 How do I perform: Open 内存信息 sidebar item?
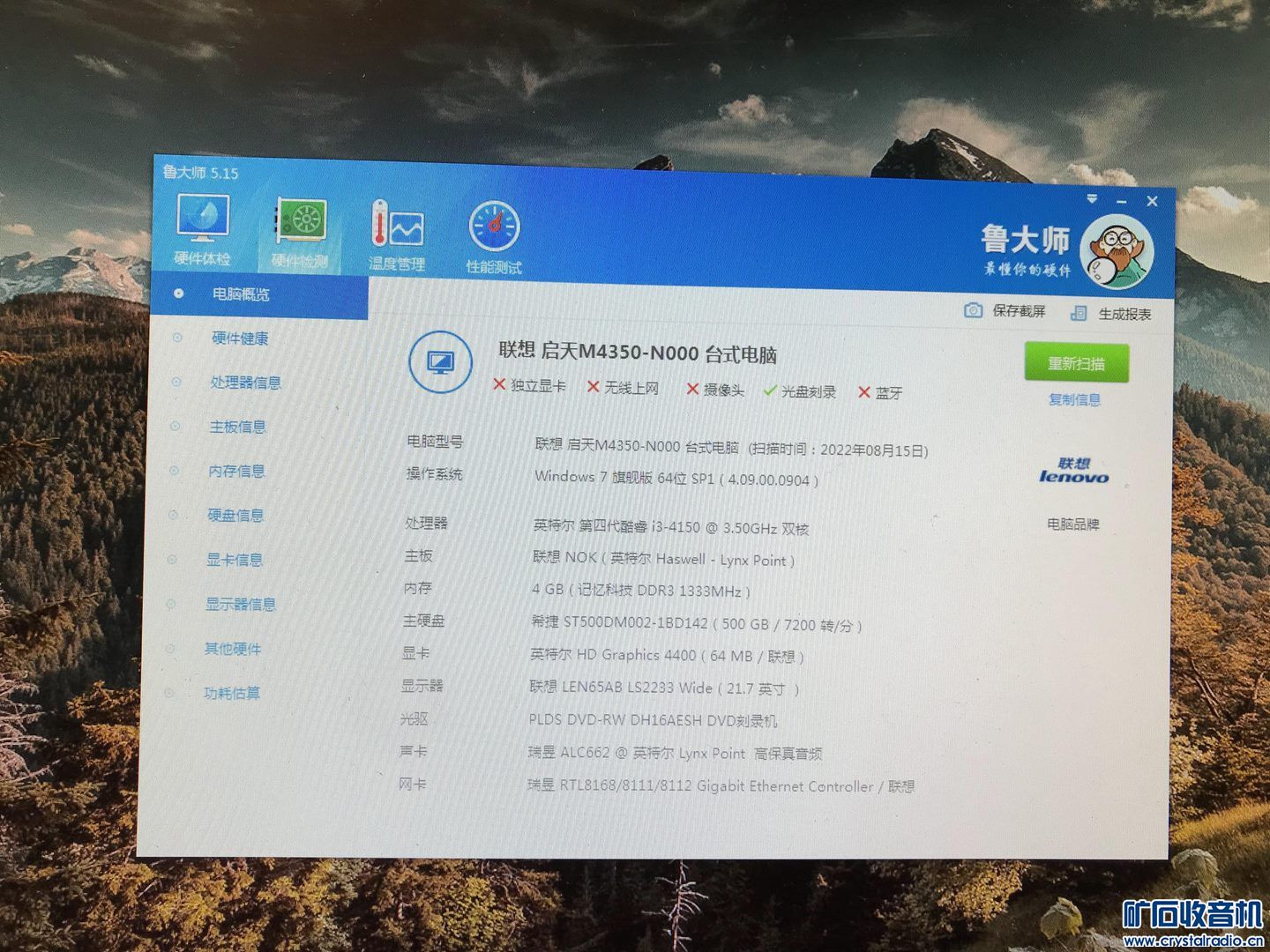[236, 471]
